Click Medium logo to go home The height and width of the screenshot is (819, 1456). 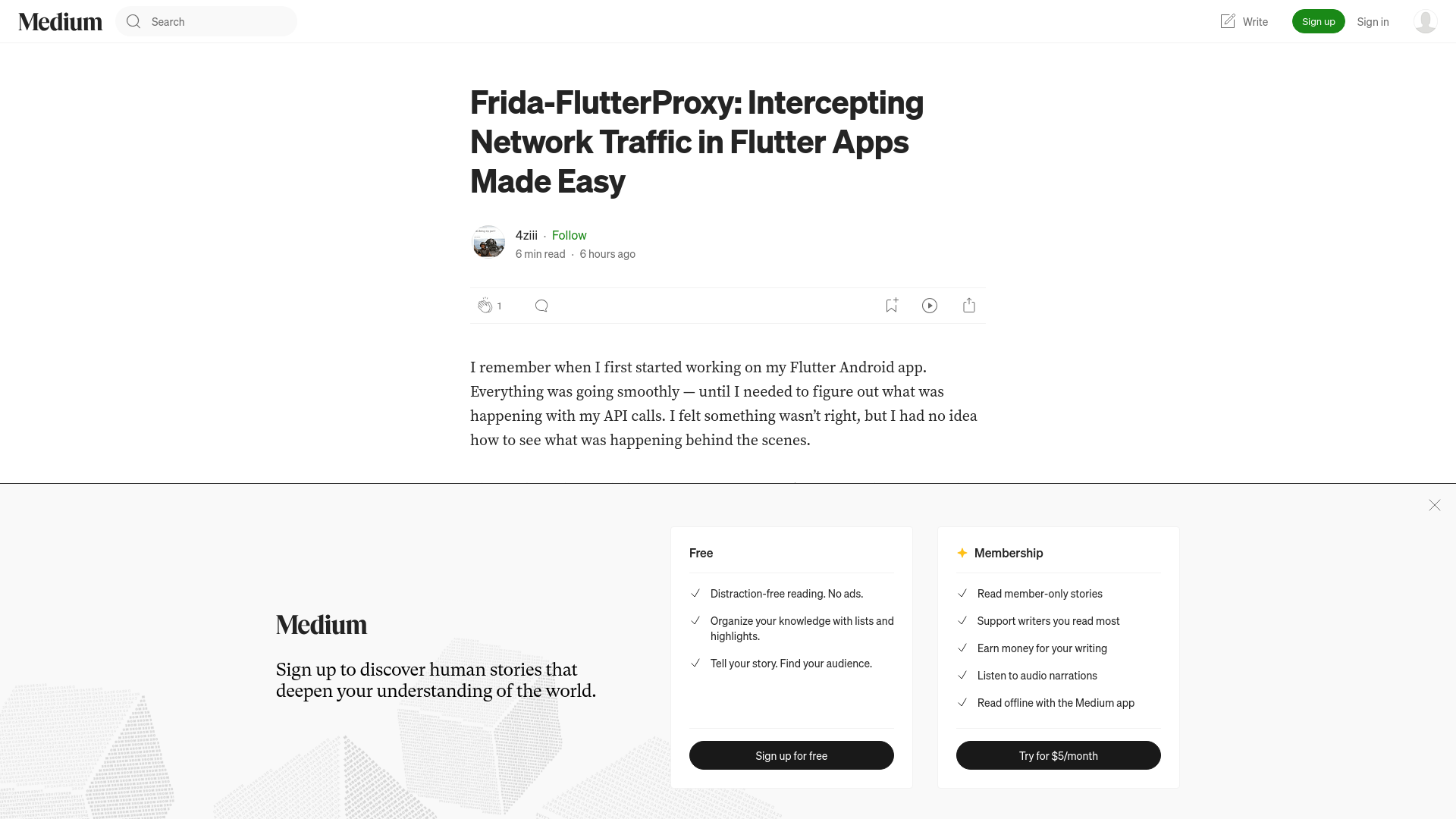[60, 21]
